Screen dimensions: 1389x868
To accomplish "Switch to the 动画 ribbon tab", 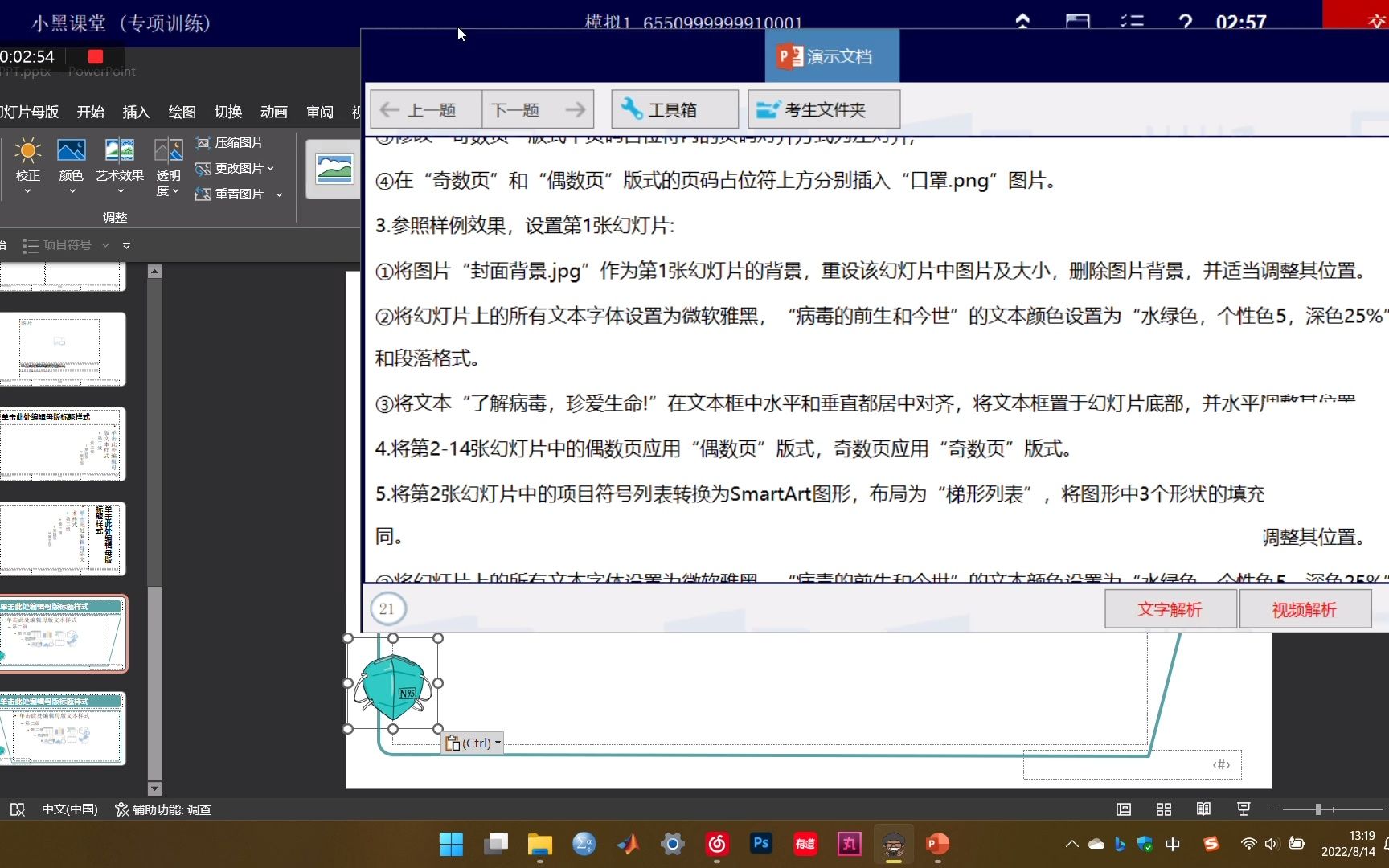I will [x=273, y=112].
